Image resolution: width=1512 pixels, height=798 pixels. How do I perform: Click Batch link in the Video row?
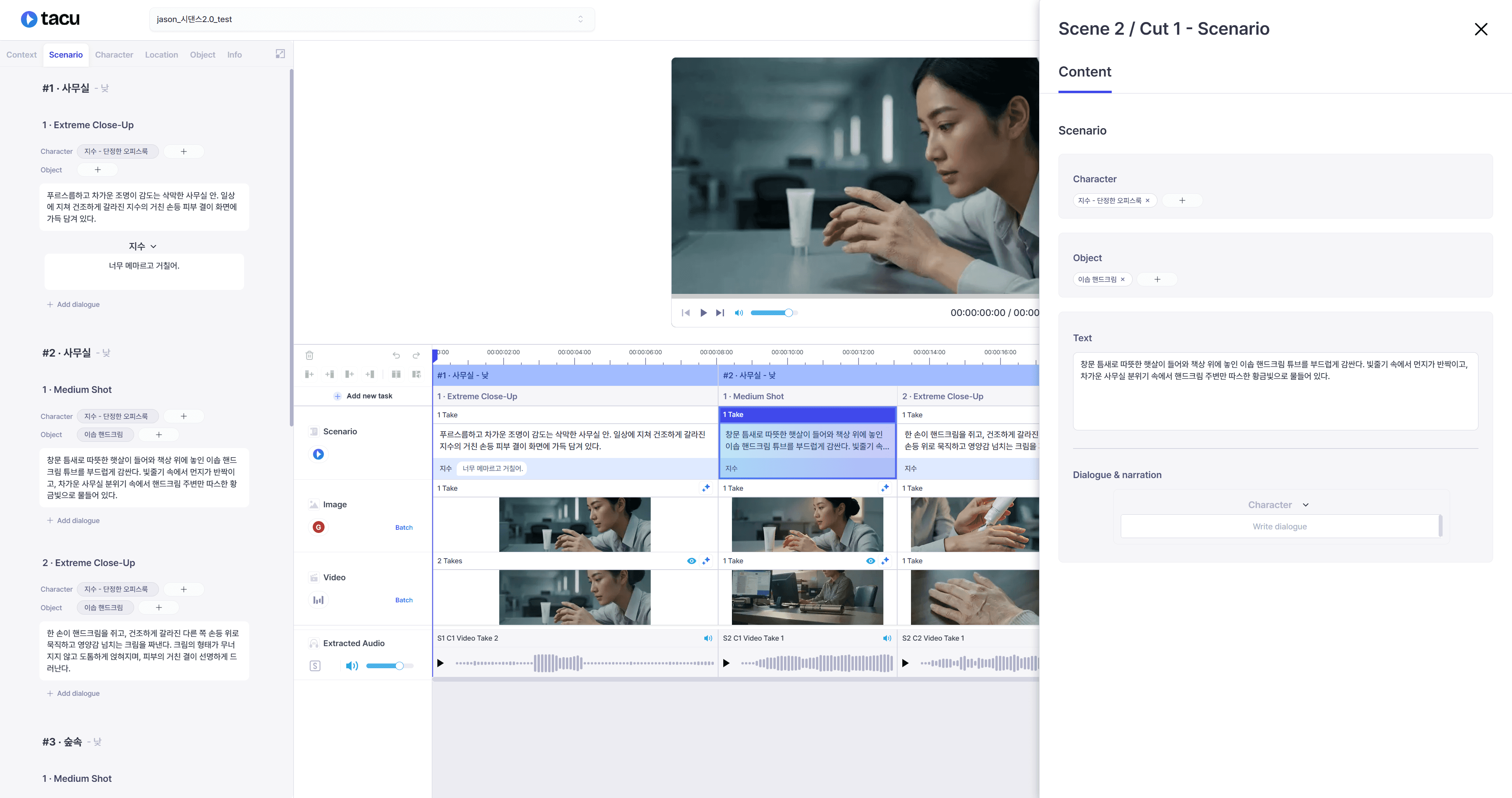click(404, 601)
